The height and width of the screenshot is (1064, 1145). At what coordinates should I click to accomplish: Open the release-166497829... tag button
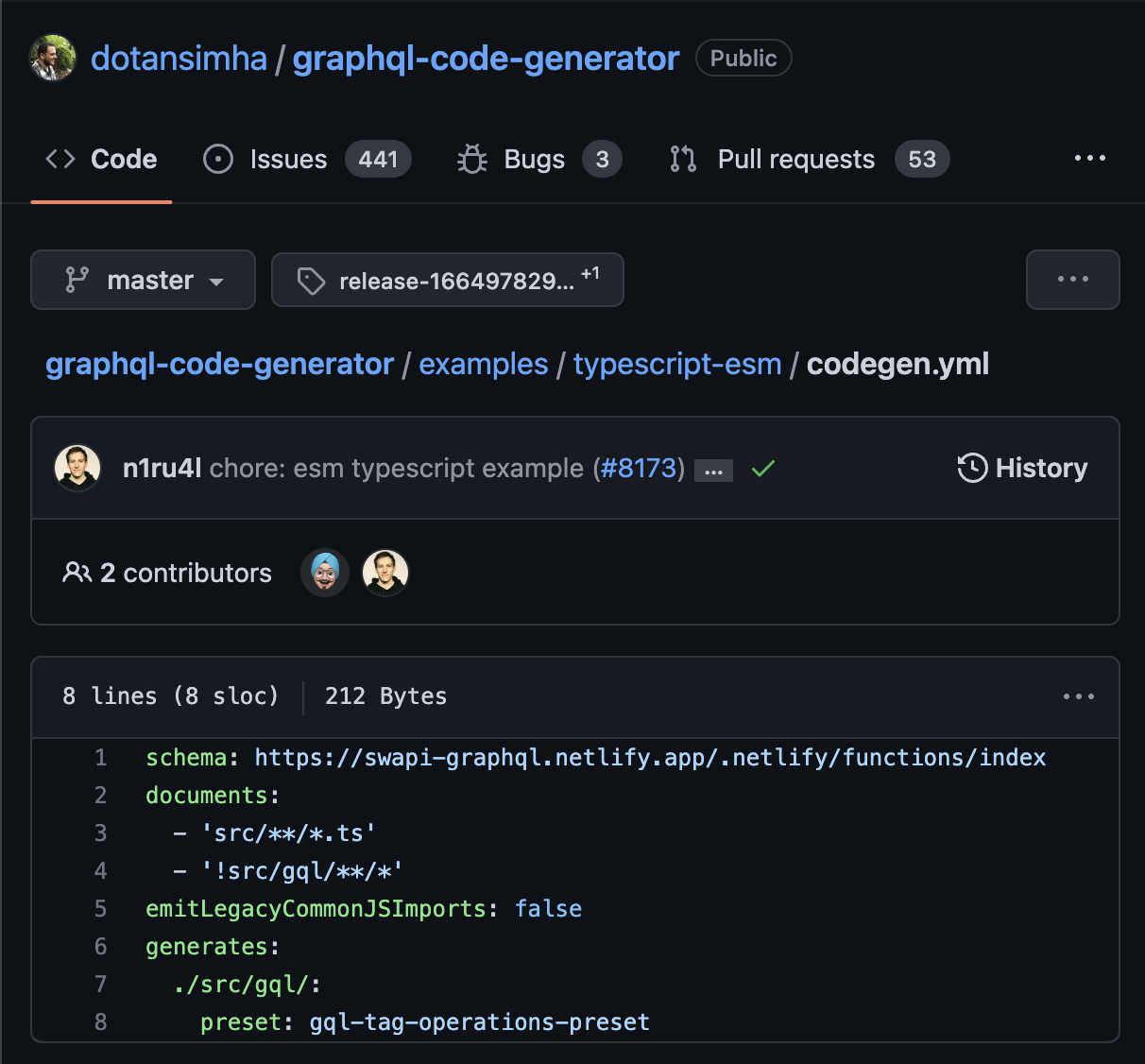click(448, 280)
